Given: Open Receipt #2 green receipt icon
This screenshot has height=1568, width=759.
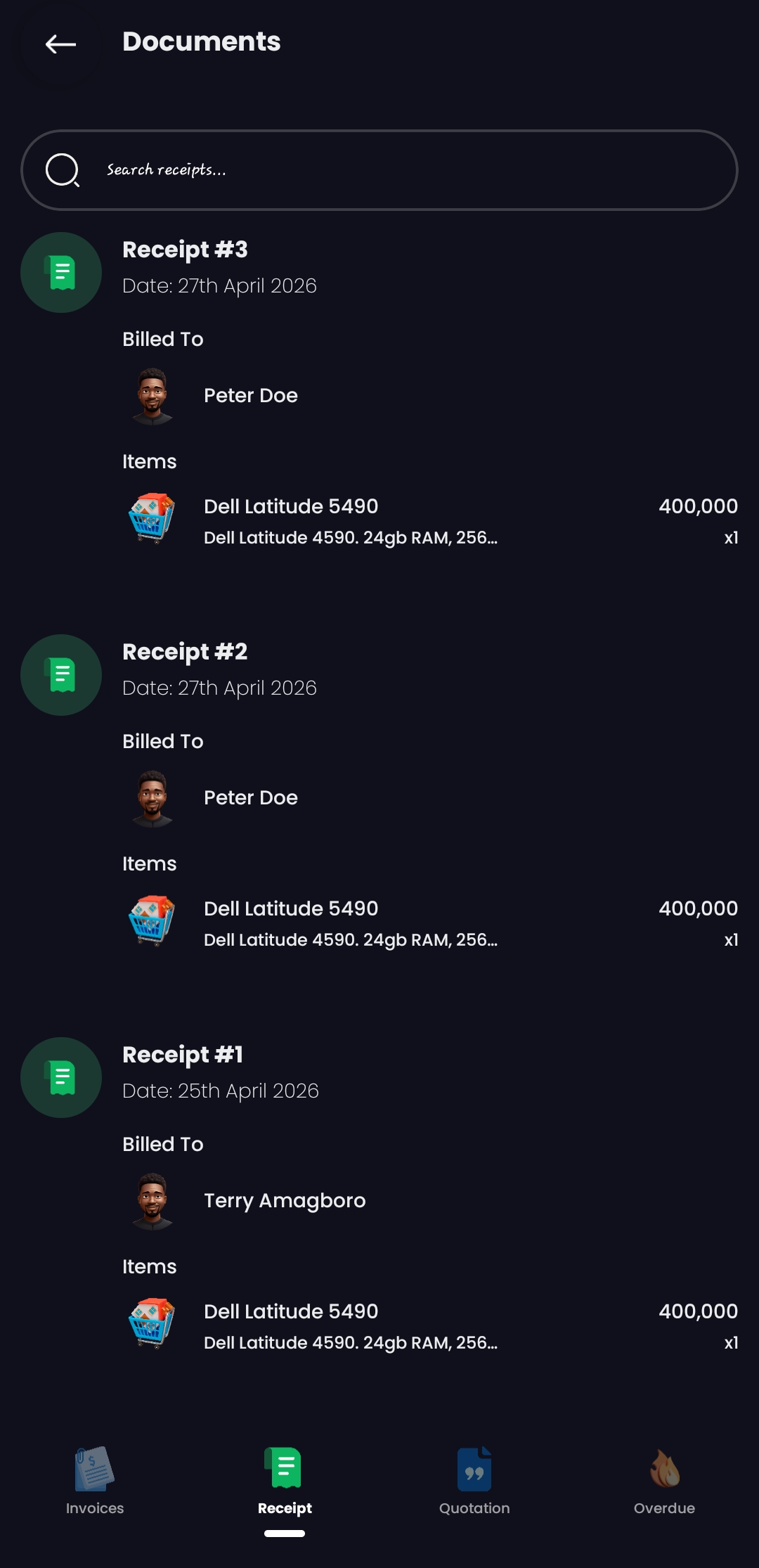Looking at the screenshot, I should (x=61, y=675).
